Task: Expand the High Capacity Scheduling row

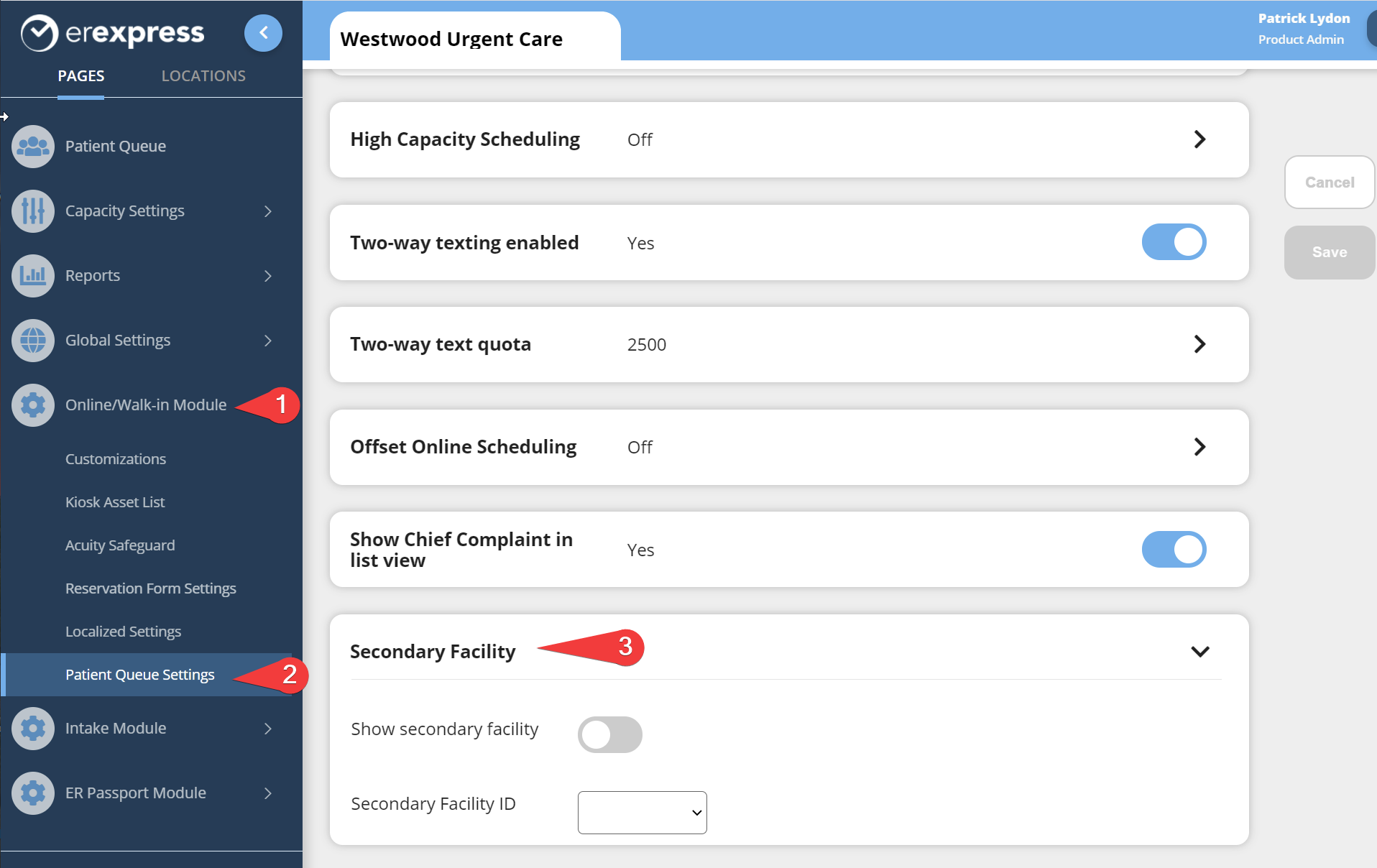Action: coord(1199,139)
